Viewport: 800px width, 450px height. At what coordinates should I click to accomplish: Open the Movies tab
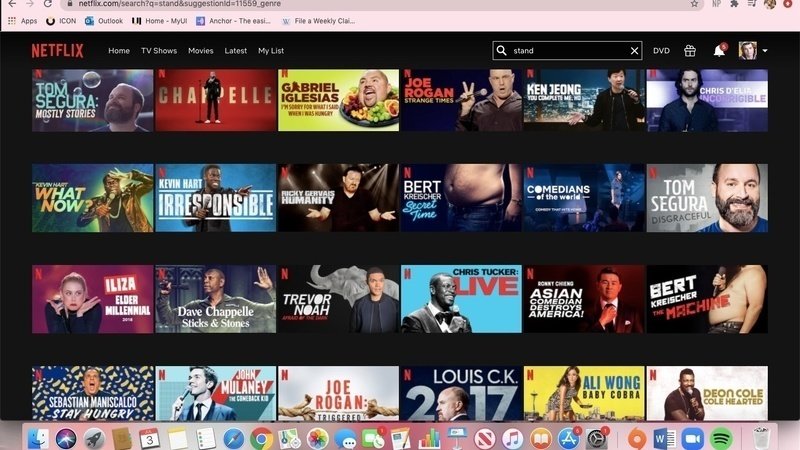[x=201, y=51]
